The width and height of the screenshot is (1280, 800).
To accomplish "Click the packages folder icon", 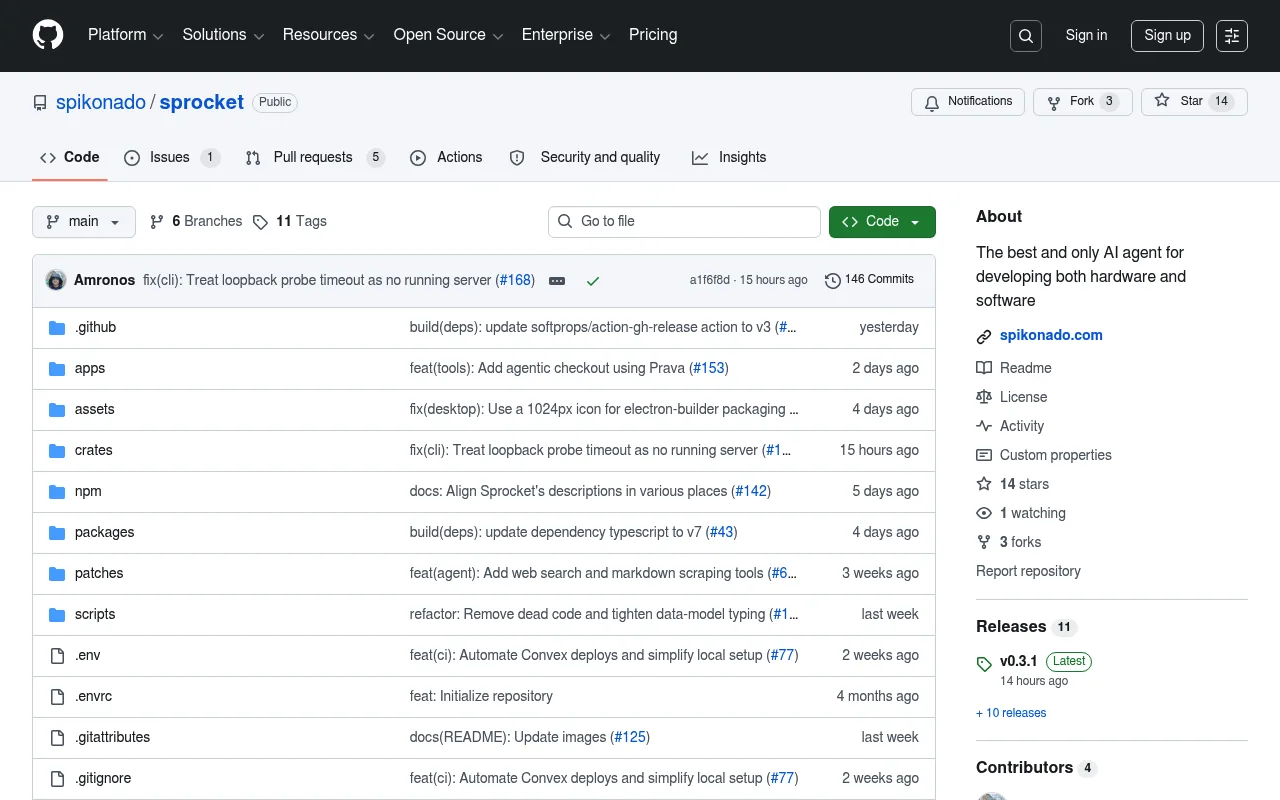I will (57, 533).
